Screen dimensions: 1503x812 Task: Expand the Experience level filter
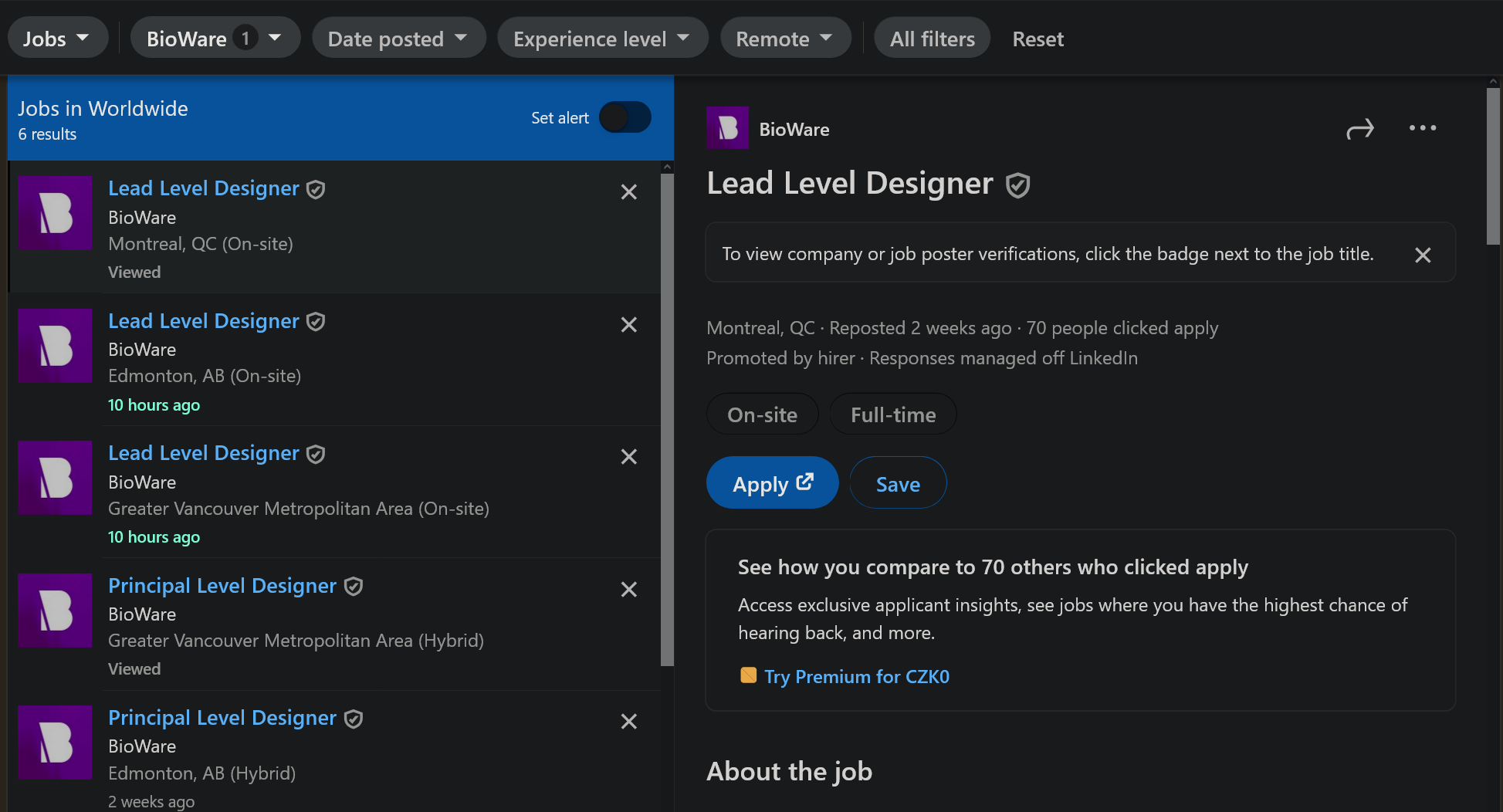[x=602, y=39]
